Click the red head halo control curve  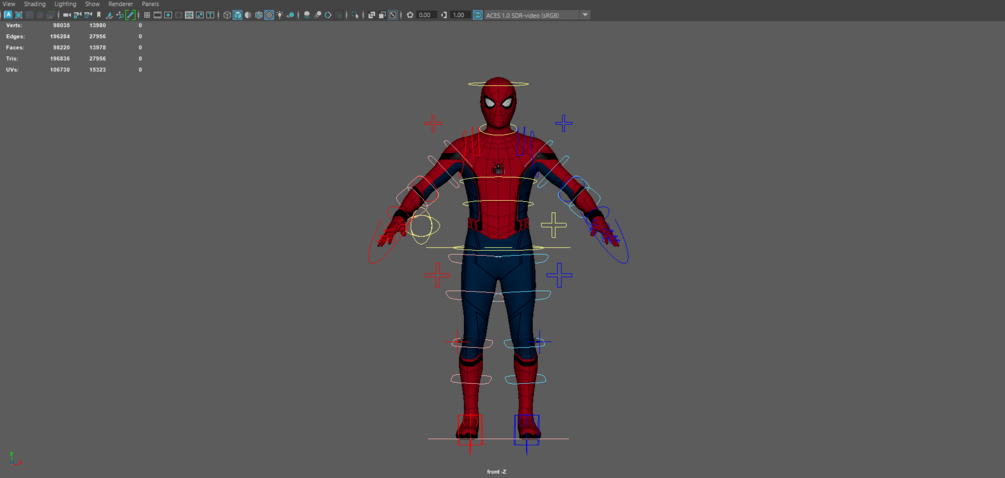(x=497, y=83)
